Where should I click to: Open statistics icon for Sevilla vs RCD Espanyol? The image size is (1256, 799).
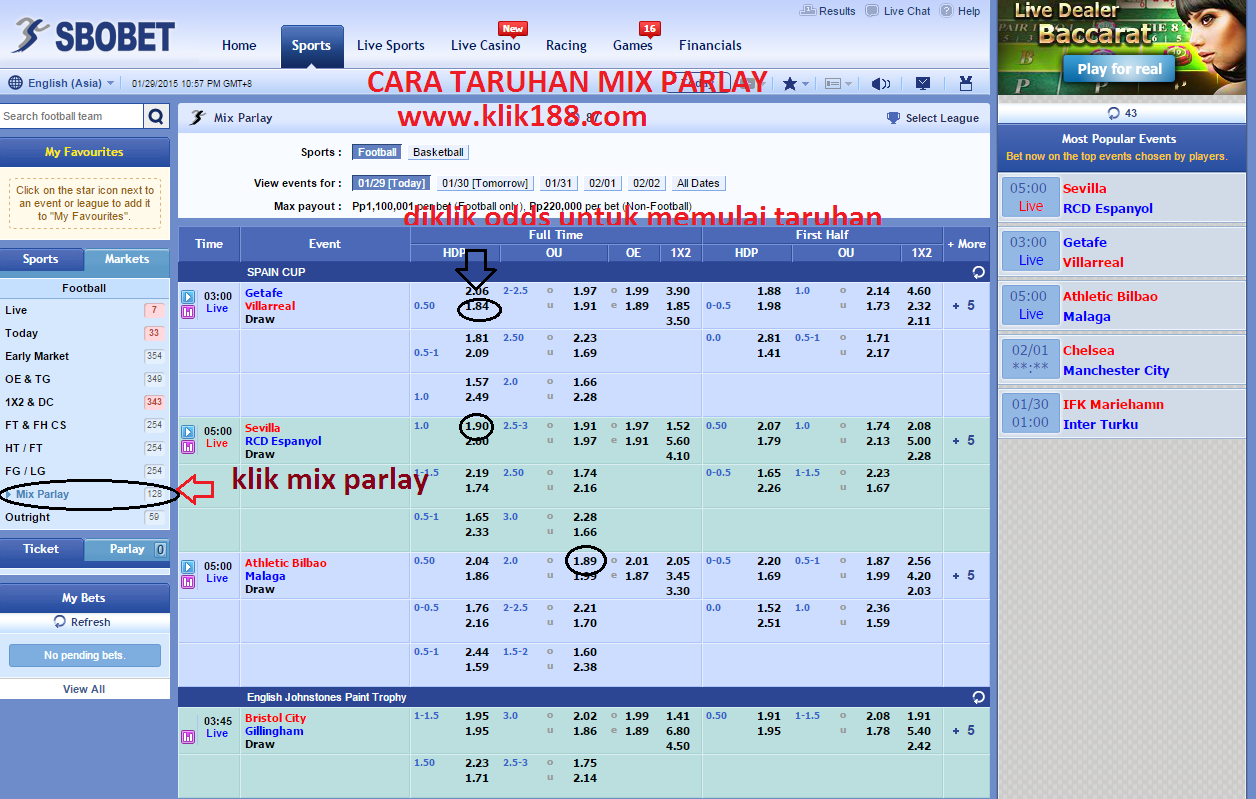(x=188, y=447)
